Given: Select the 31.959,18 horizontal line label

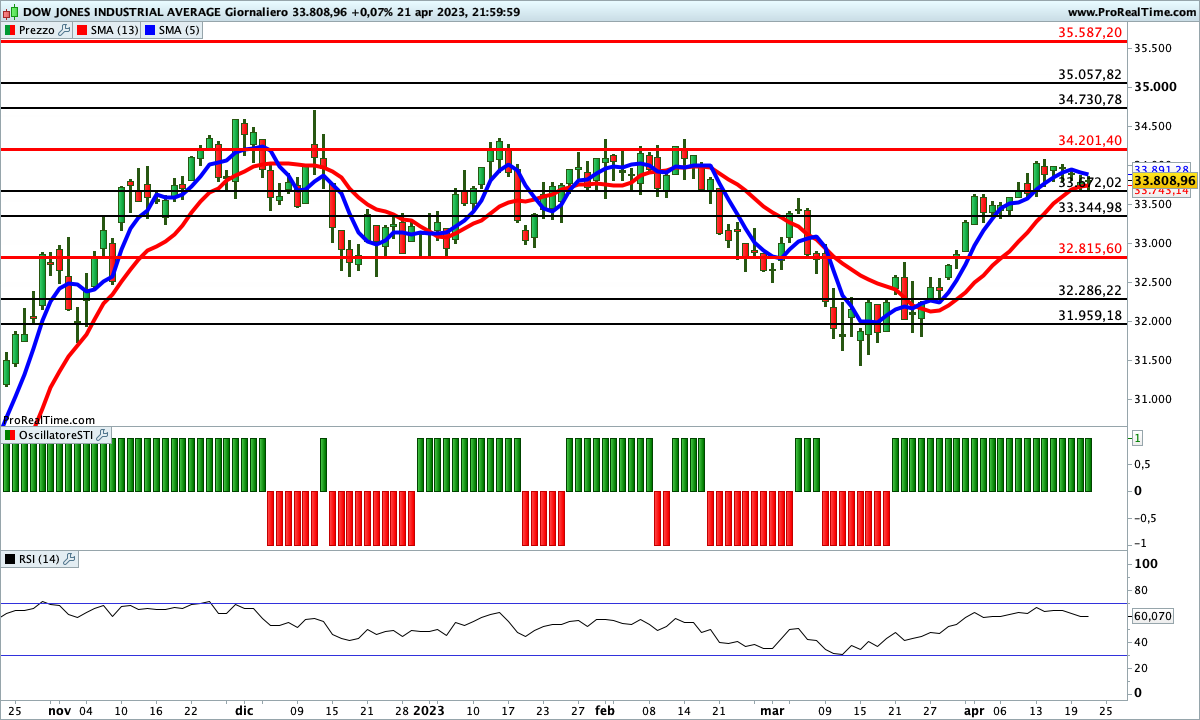Looking at the screenshot, I should coord(1090,315).
